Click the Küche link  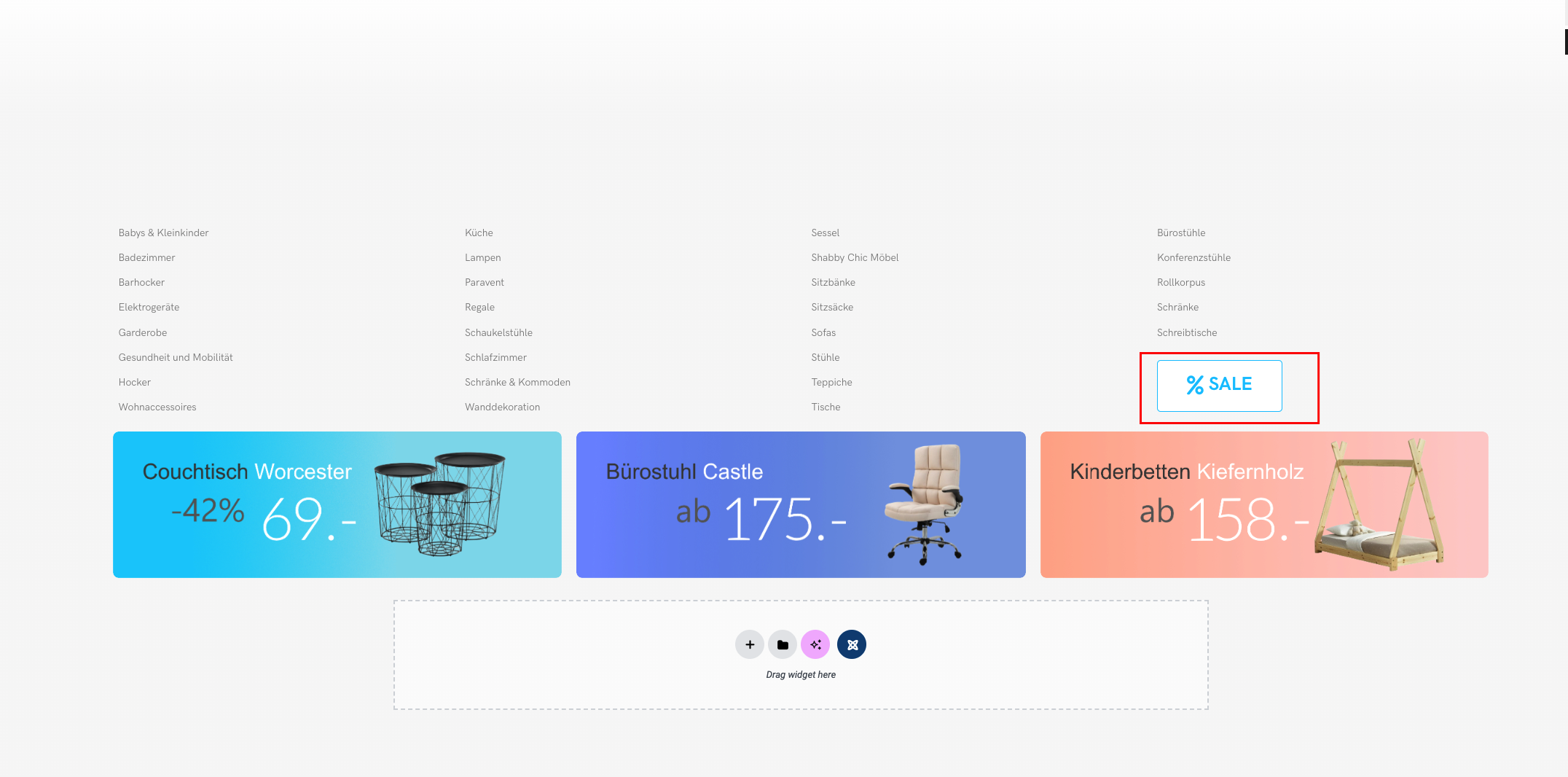pyautogui.click(x=479, y=233)
